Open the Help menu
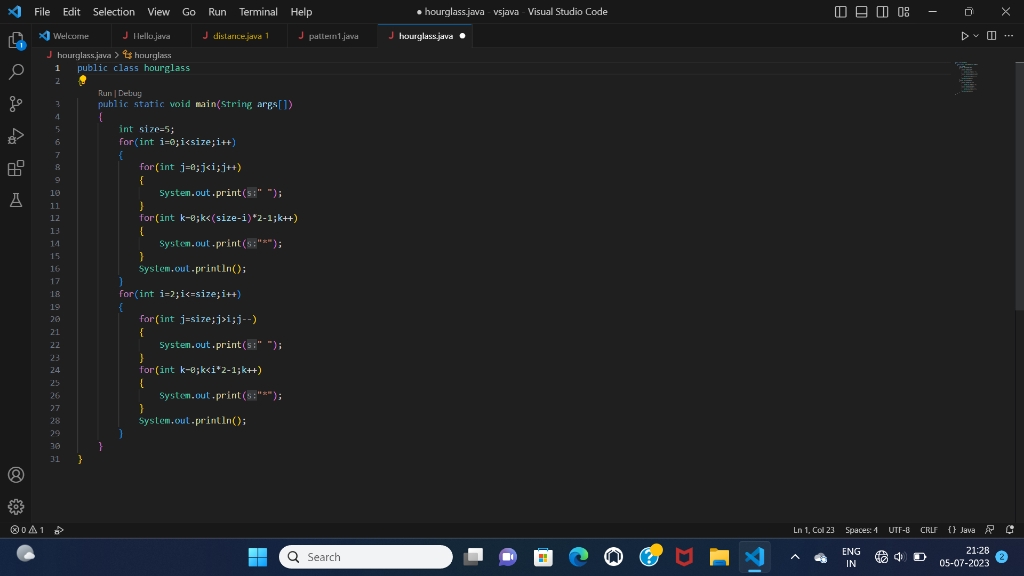The height and width of the screenshot is (576, 1024). coord(301,12)
